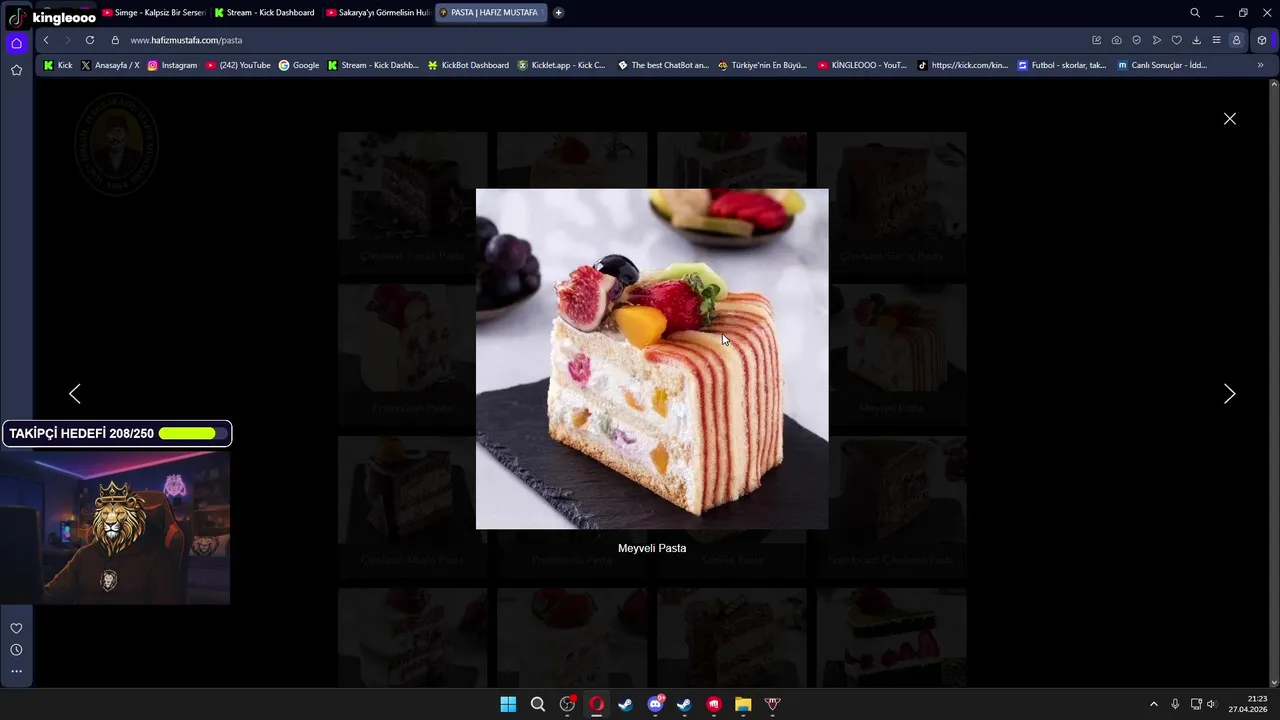This screenshot has height=720, width=1280.
Task: Open the downloads icon in toolbar
Action: tap(1197, 40)
